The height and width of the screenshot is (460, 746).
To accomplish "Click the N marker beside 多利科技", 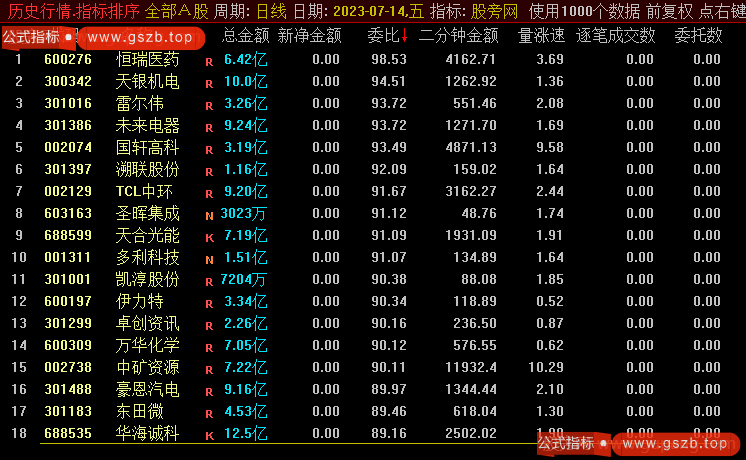I will click(209, 259).
